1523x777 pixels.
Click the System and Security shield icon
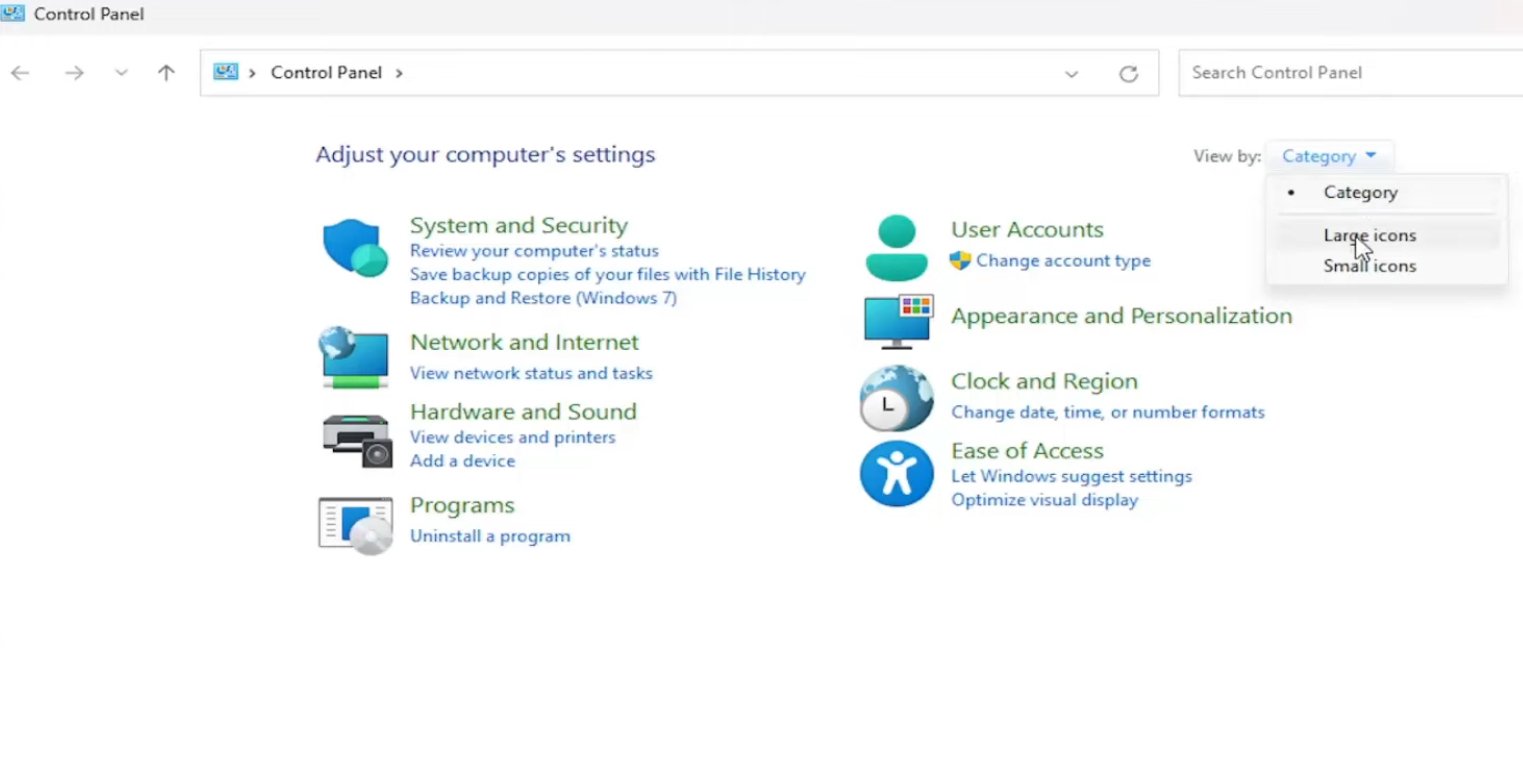pos(355,247)
